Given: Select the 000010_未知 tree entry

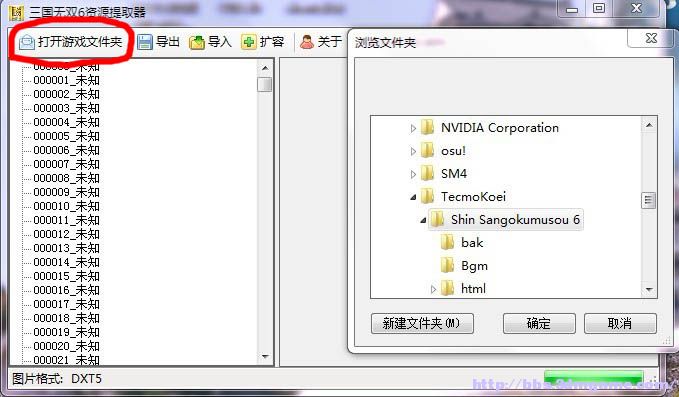Looking at the screenshot, I should [66, 206].
